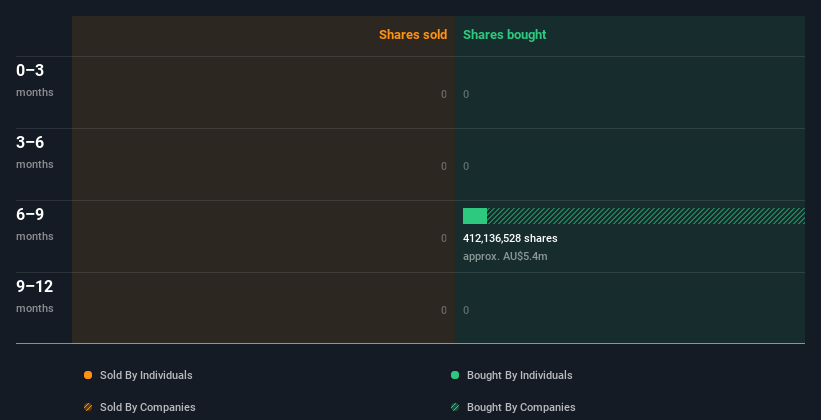The height and width of the screenshot is (420, 821).
Task: Click shares bought zero in 0–3 months row
Action: tap(466, 94)
